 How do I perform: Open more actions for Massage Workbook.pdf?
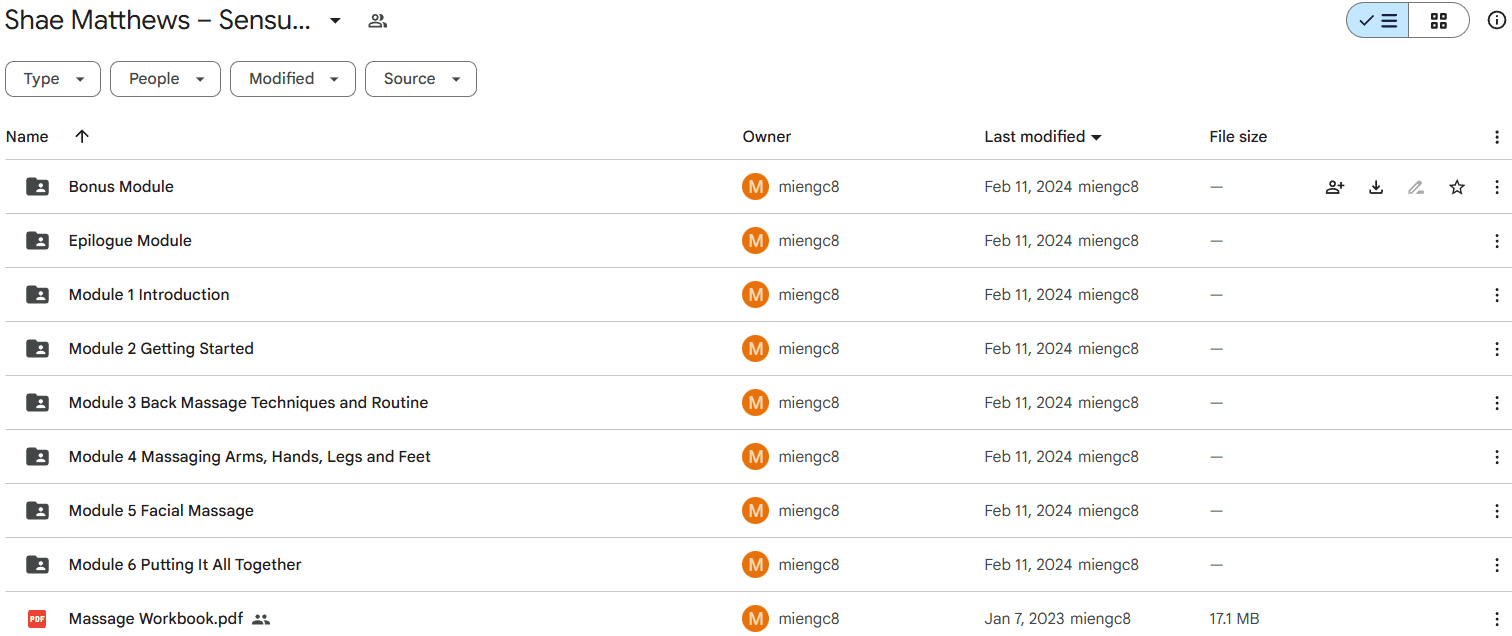[1496, 619]
